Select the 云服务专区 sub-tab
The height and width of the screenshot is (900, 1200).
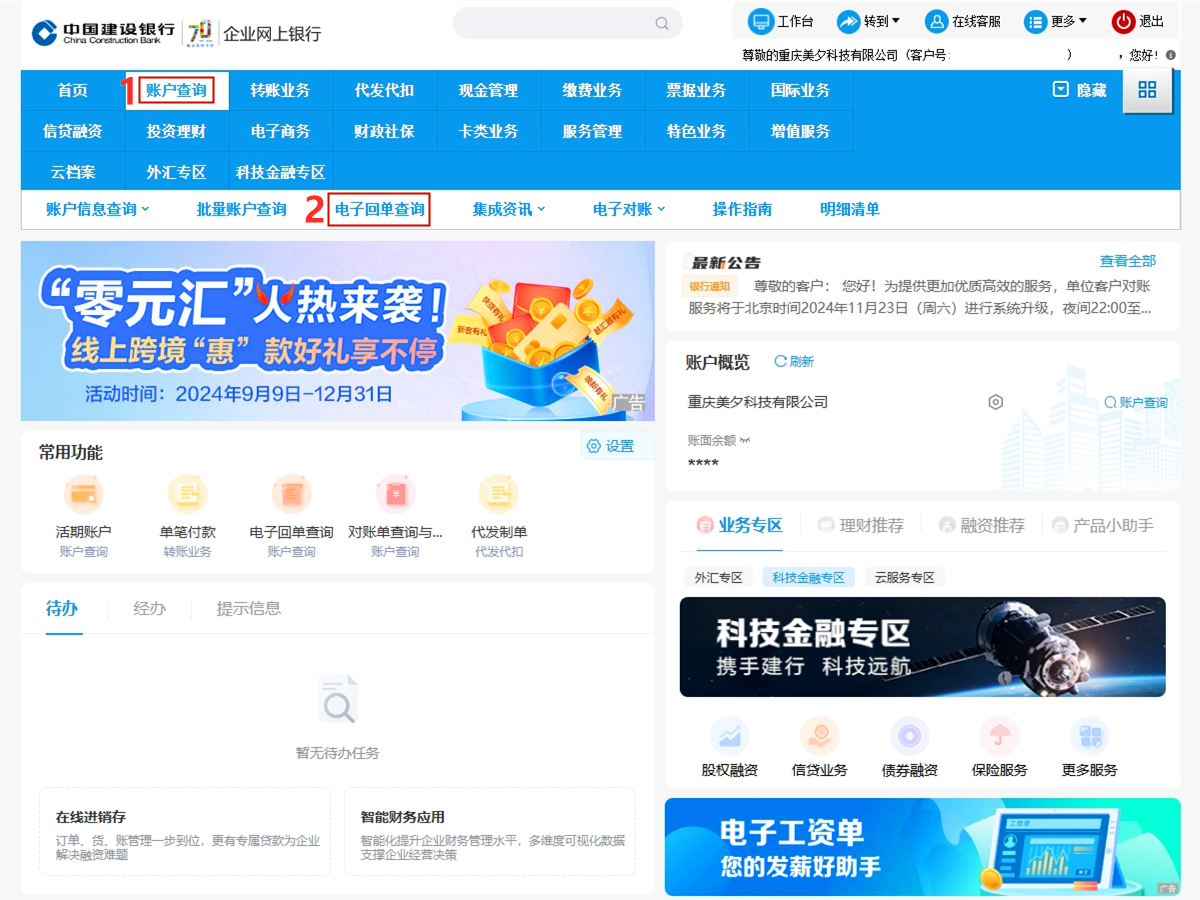904,578
